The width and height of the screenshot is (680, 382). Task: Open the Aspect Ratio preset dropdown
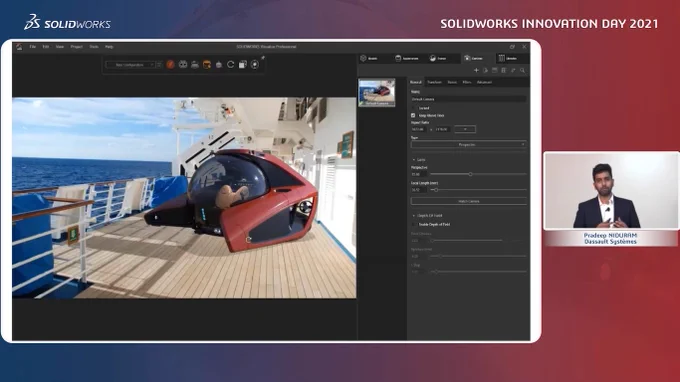[465, 129]
